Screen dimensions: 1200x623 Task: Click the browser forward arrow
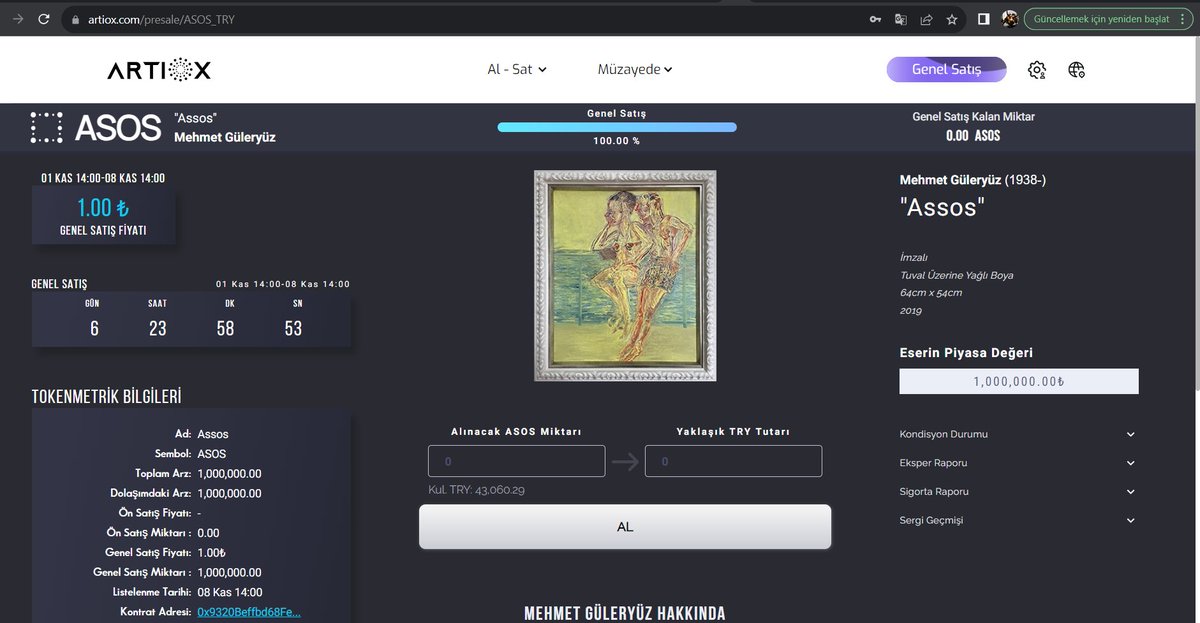(x=18, y=19)
